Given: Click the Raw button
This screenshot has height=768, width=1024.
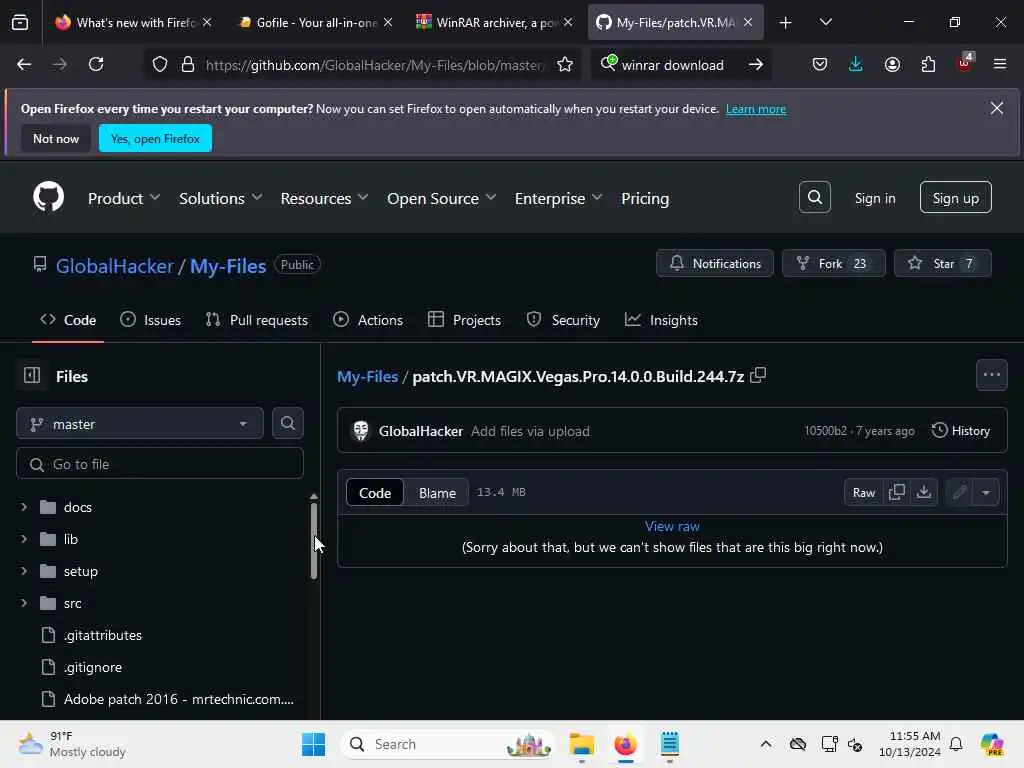Looking at the screenshot, I should coord(863,492).
